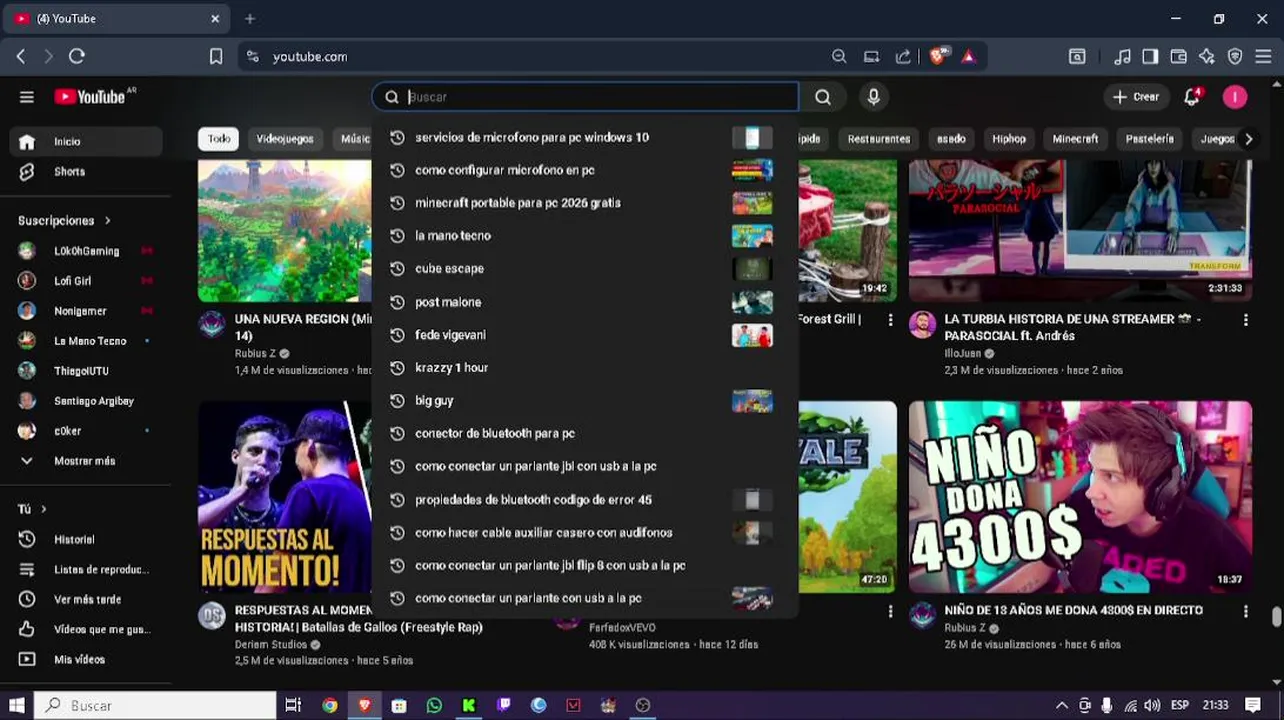The height and width of the screenshot is (720, 1284).
Task: Click the Brave Shields lion icon
Action: click(937, 57)
